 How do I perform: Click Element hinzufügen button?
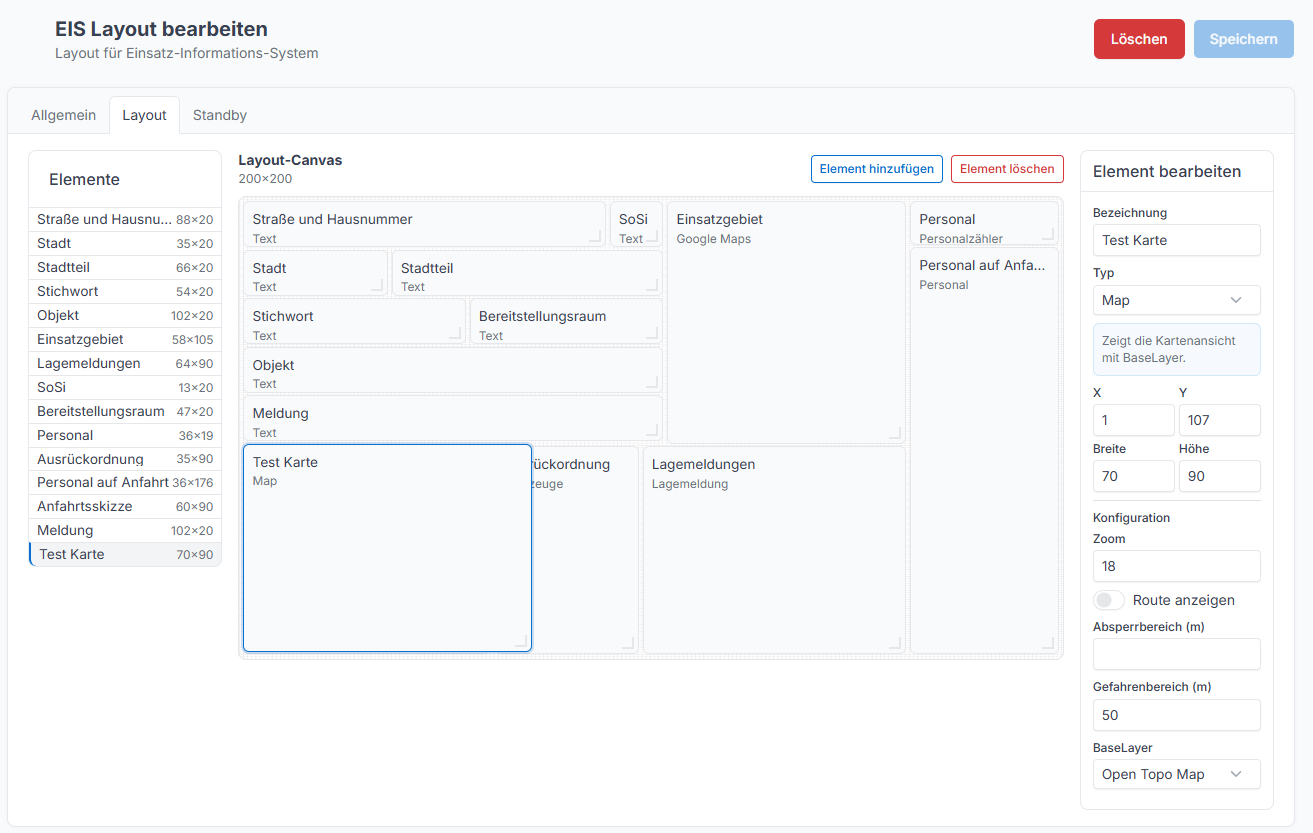tap(877, 169)
